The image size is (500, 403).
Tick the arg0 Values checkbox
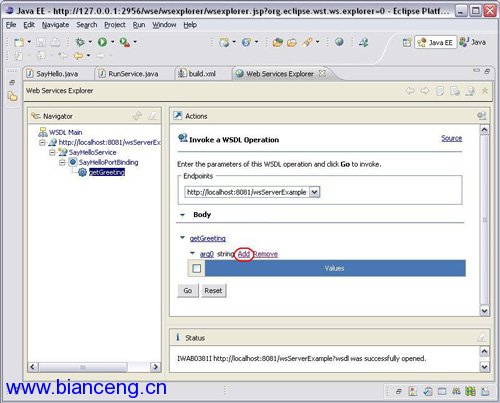pos(197,268)
